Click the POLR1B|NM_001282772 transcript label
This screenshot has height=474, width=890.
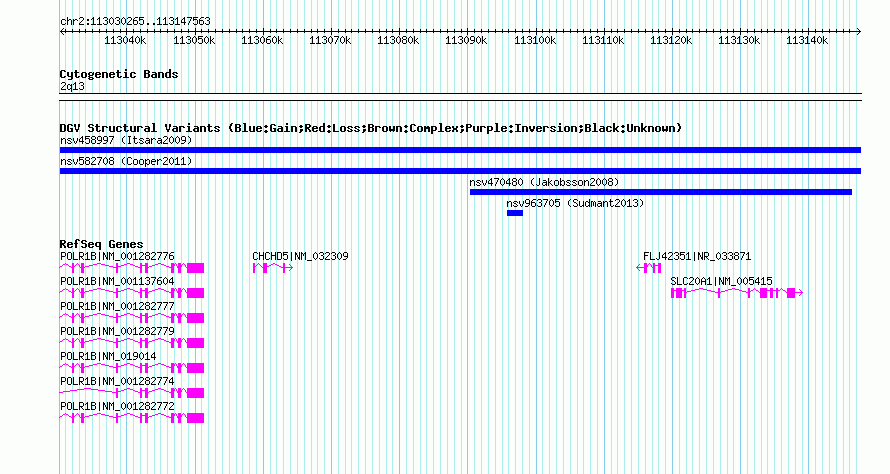click(117, 406)
